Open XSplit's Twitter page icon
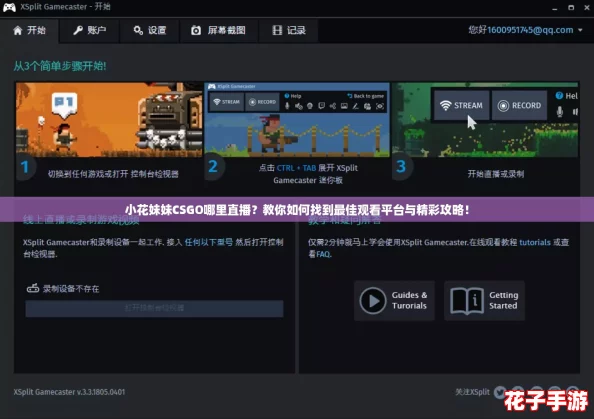594x419 pixels. pos(500,392)
